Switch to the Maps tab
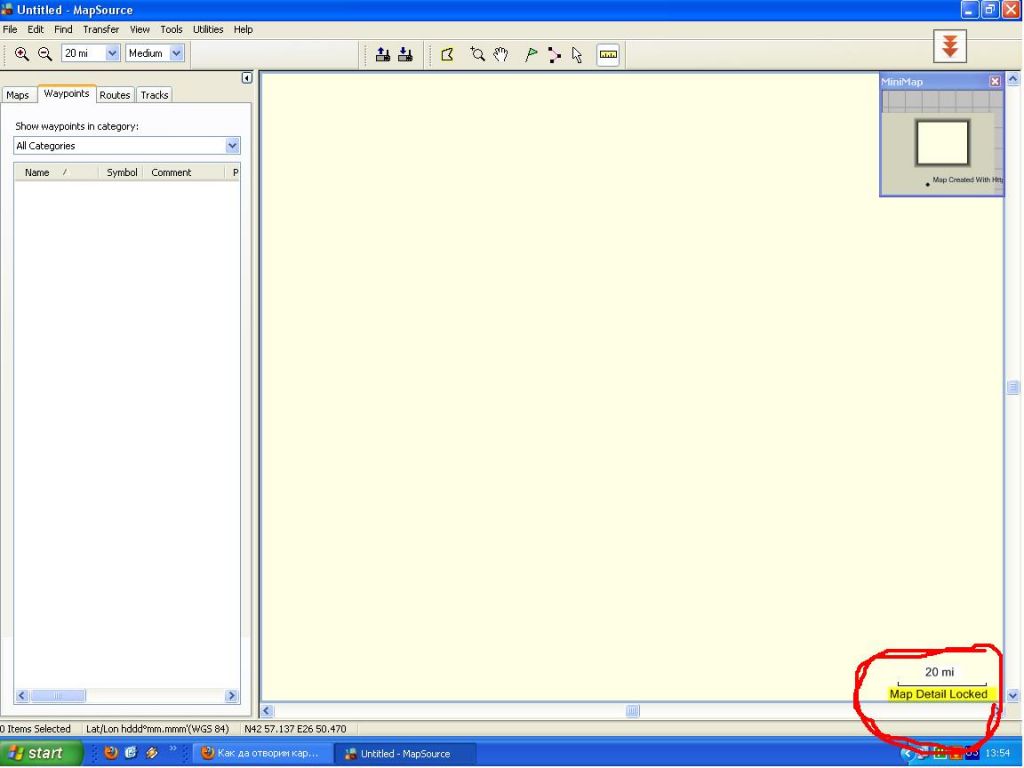 point(18,95)
